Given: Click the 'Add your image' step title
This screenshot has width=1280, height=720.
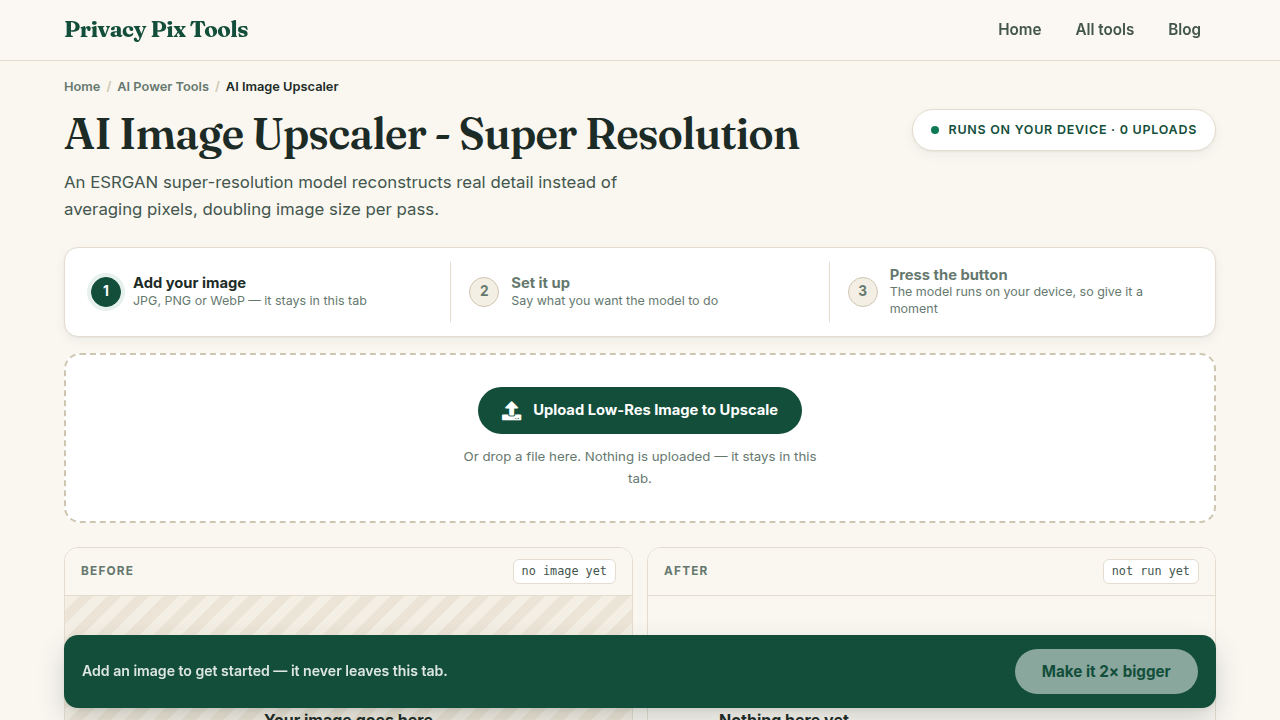Looking at the screenshot, I should click(189, 283).
